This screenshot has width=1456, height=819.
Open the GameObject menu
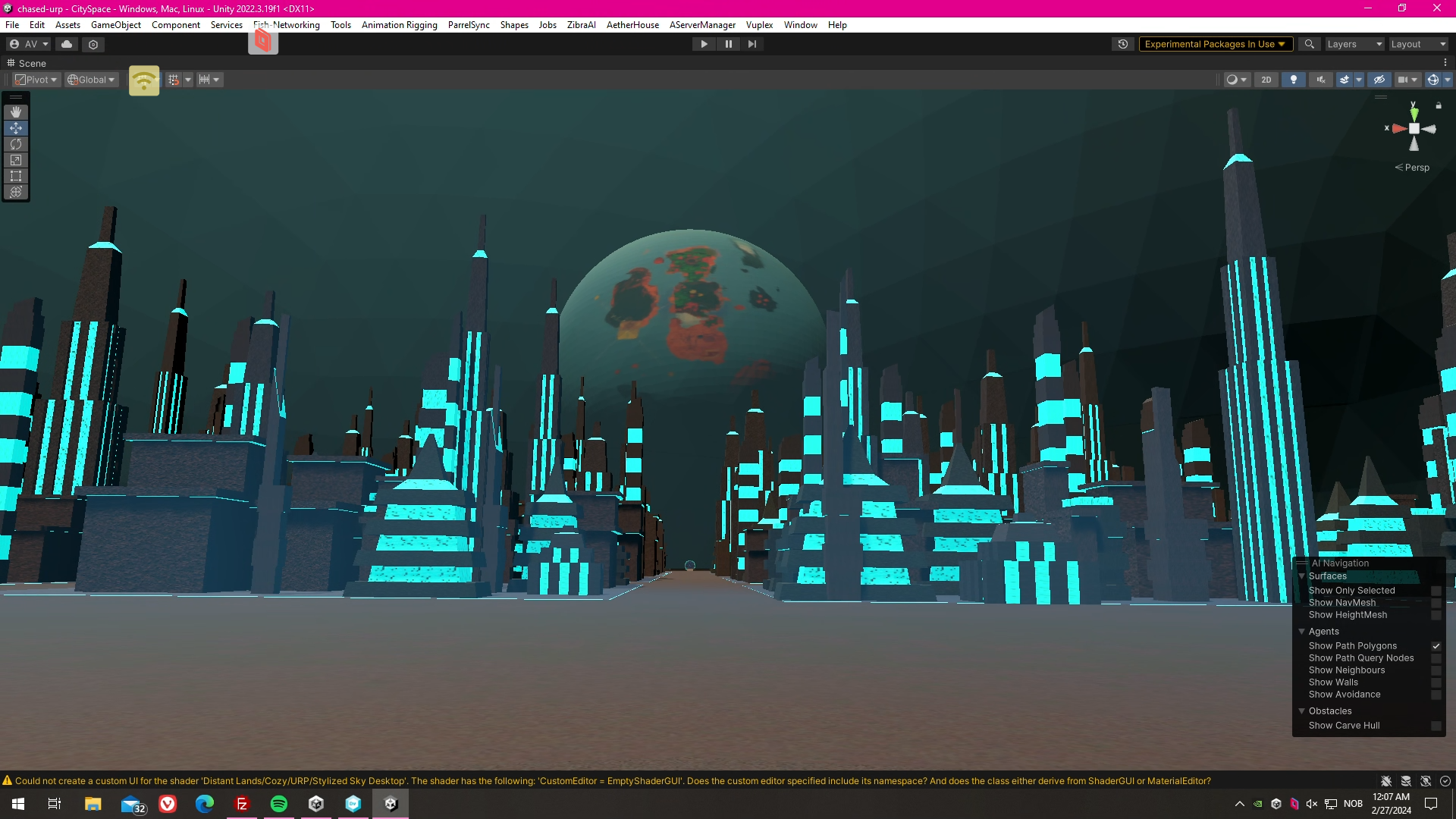(115, 25)
